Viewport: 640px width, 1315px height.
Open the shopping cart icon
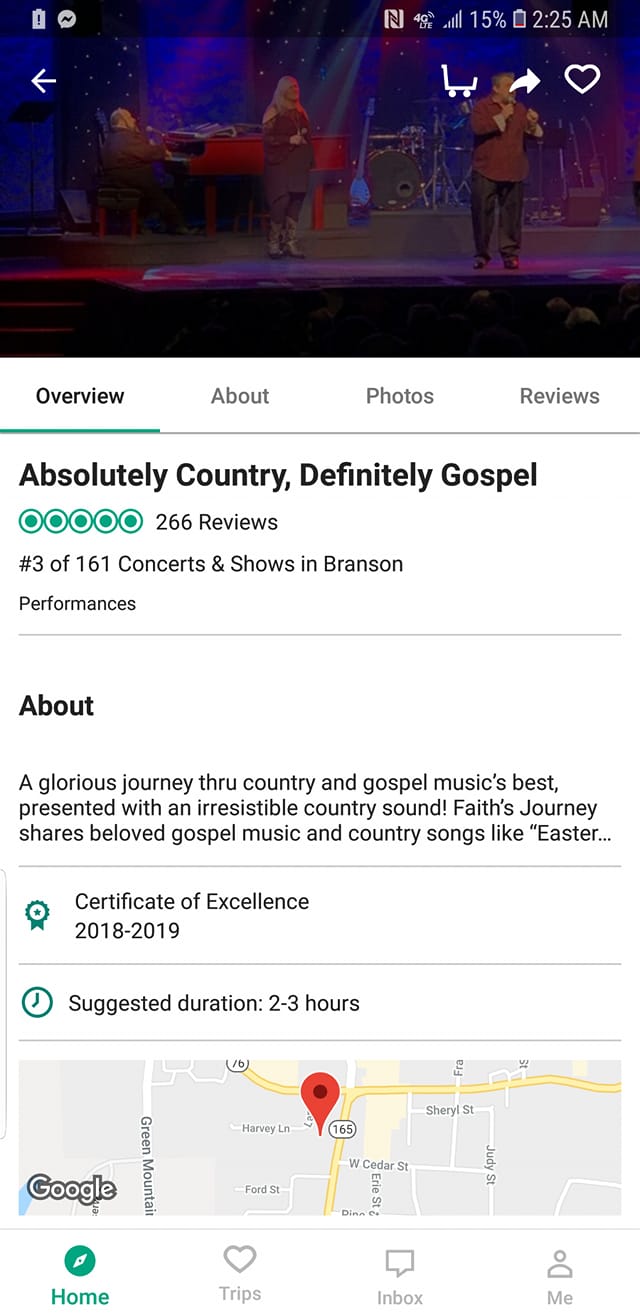coord(459,80)
